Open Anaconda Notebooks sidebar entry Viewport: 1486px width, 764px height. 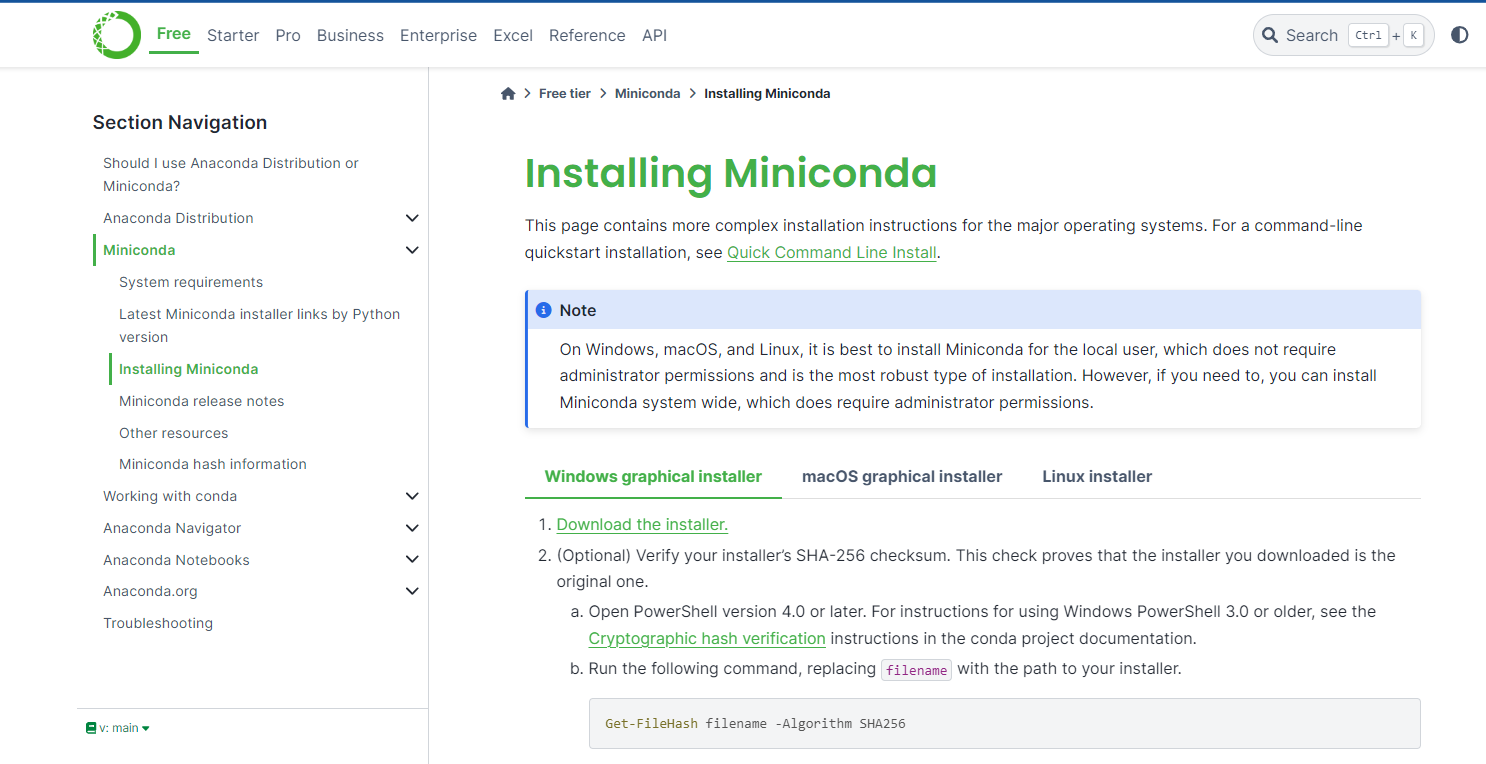(176, 560)
